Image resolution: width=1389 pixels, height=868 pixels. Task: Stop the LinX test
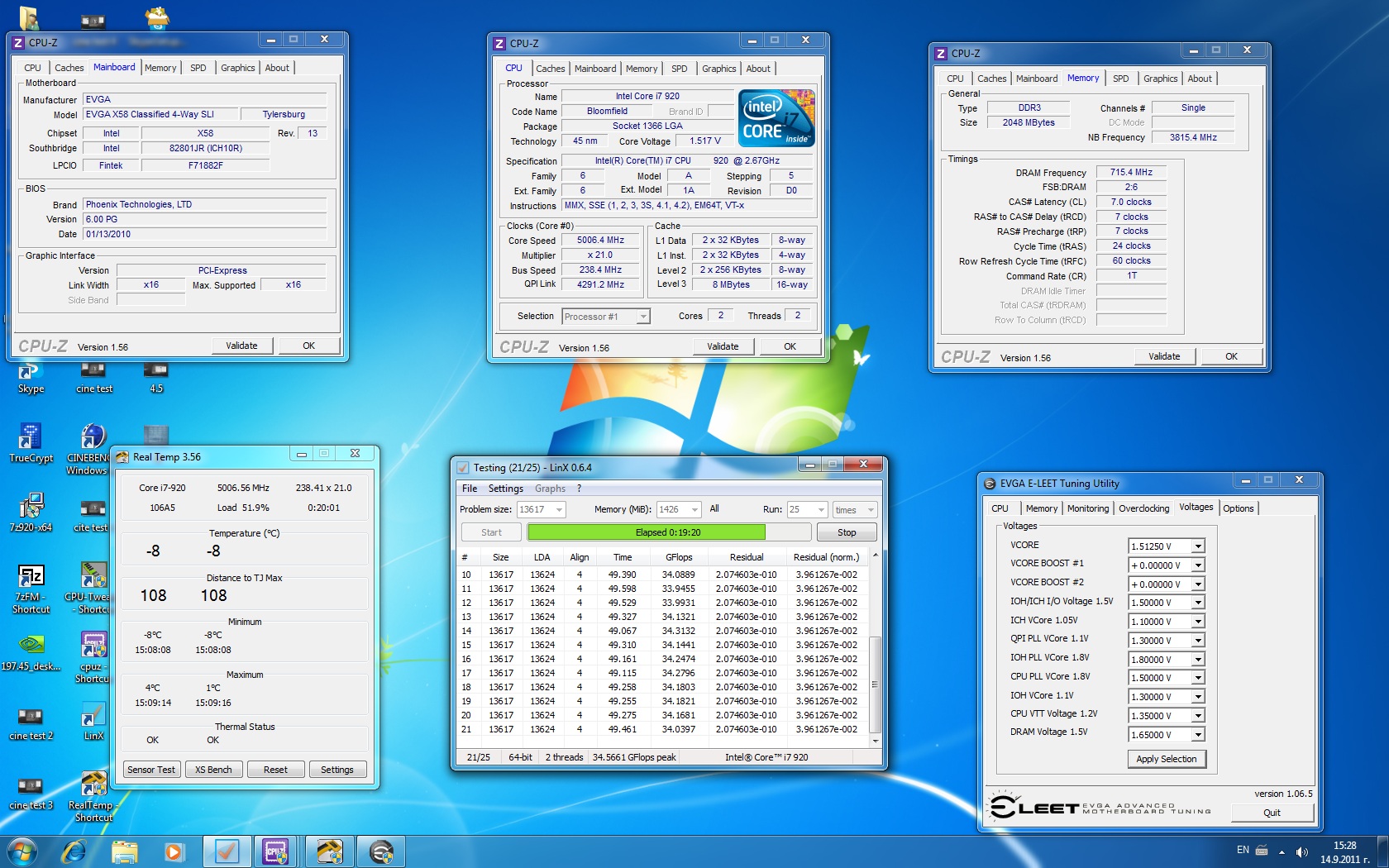coord(846,532)
